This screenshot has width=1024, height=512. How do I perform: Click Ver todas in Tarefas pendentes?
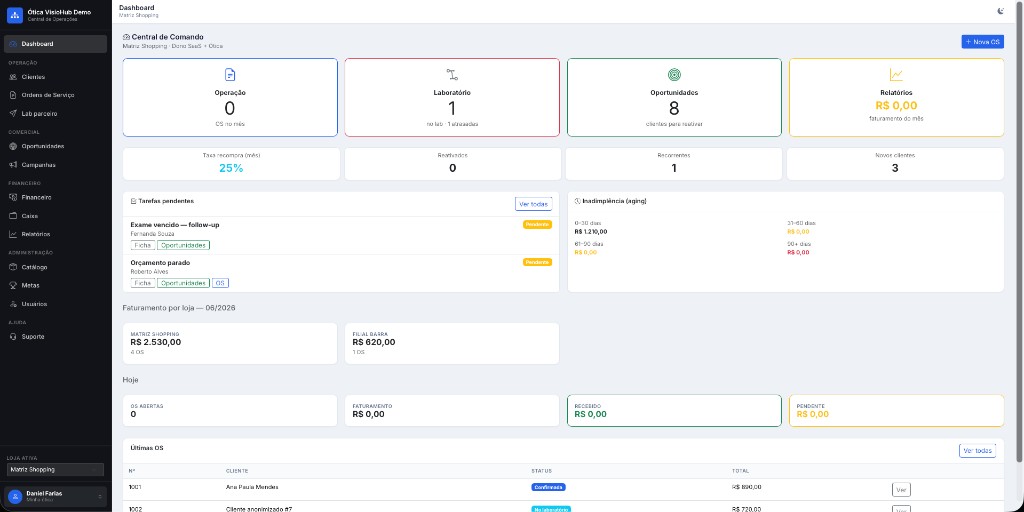[534, 204]
